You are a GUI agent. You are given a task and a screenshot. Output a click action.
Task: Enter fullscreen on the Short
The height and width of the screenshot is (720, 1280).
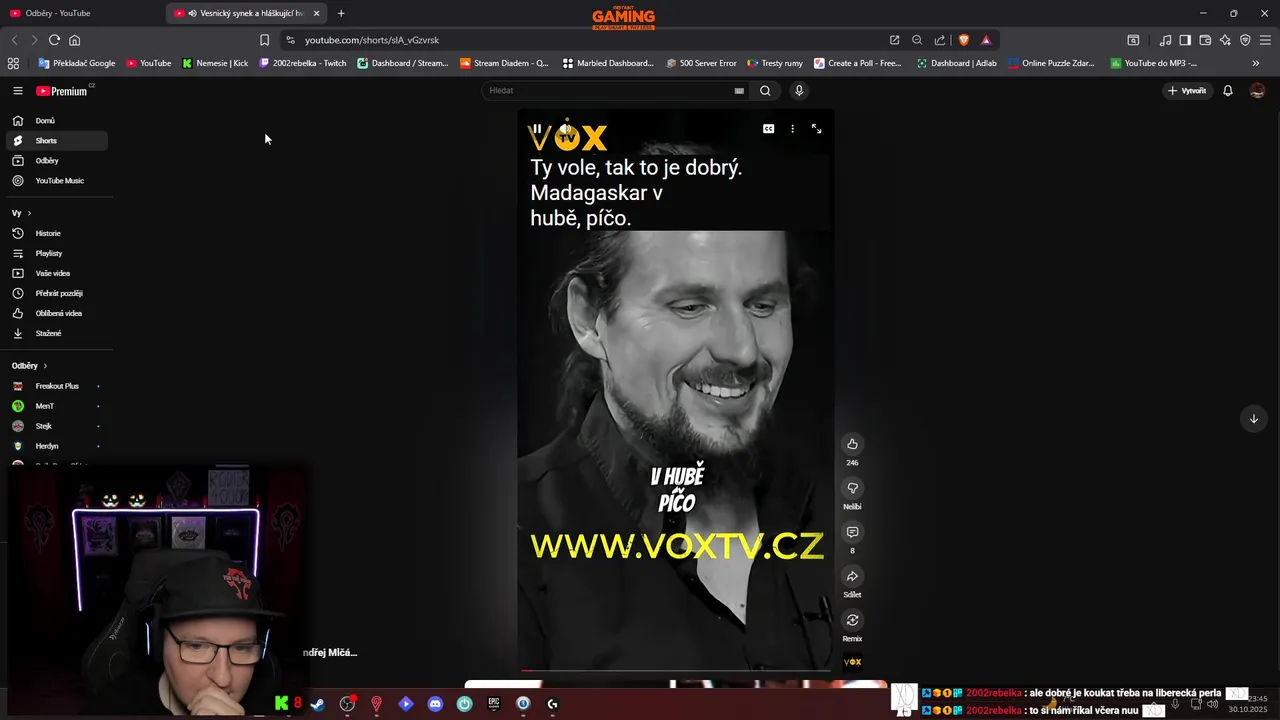[x=816, y=129]
